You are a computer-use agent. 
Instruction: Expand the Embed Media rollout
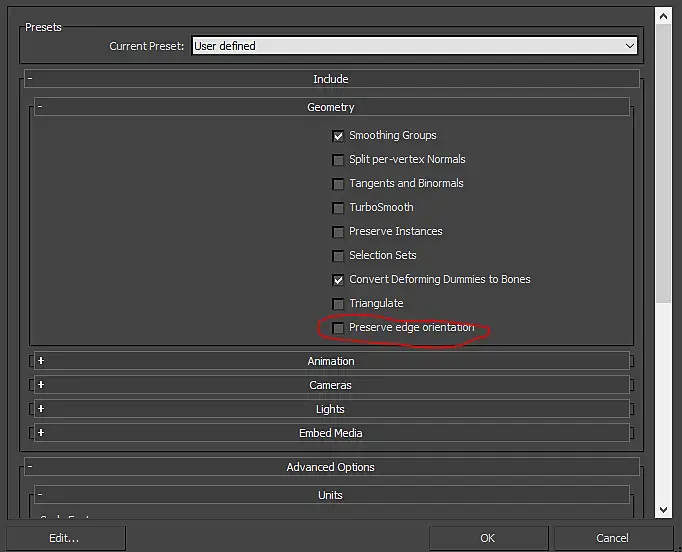click(332, 433)
